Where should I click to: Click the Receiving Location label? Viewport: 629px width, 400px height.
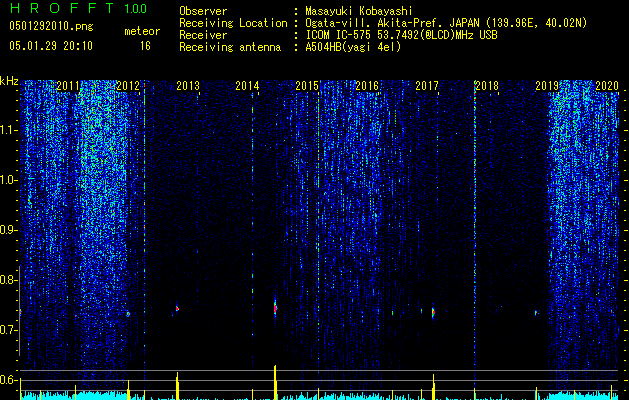(x=233, y=23)
